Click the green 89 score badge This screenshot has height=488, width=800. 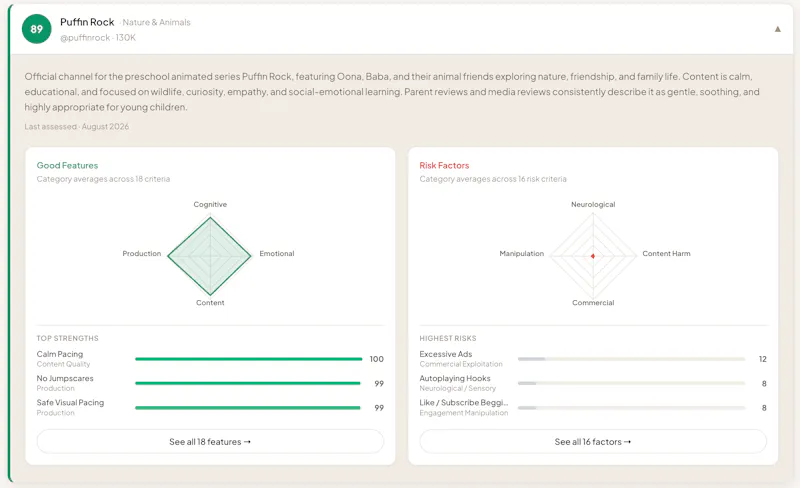(x=36, y=29)
